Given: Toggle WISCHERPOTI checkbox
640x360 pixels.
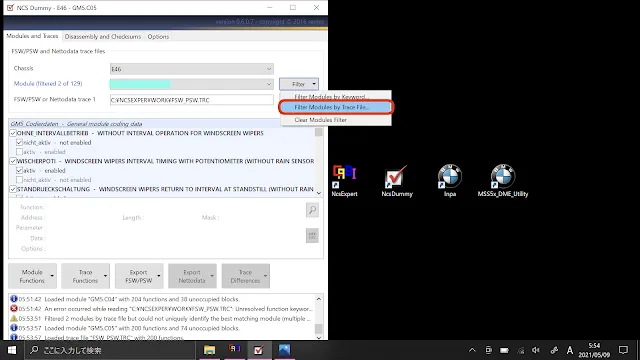Looking at the screenshot, I should pos(13,161).
